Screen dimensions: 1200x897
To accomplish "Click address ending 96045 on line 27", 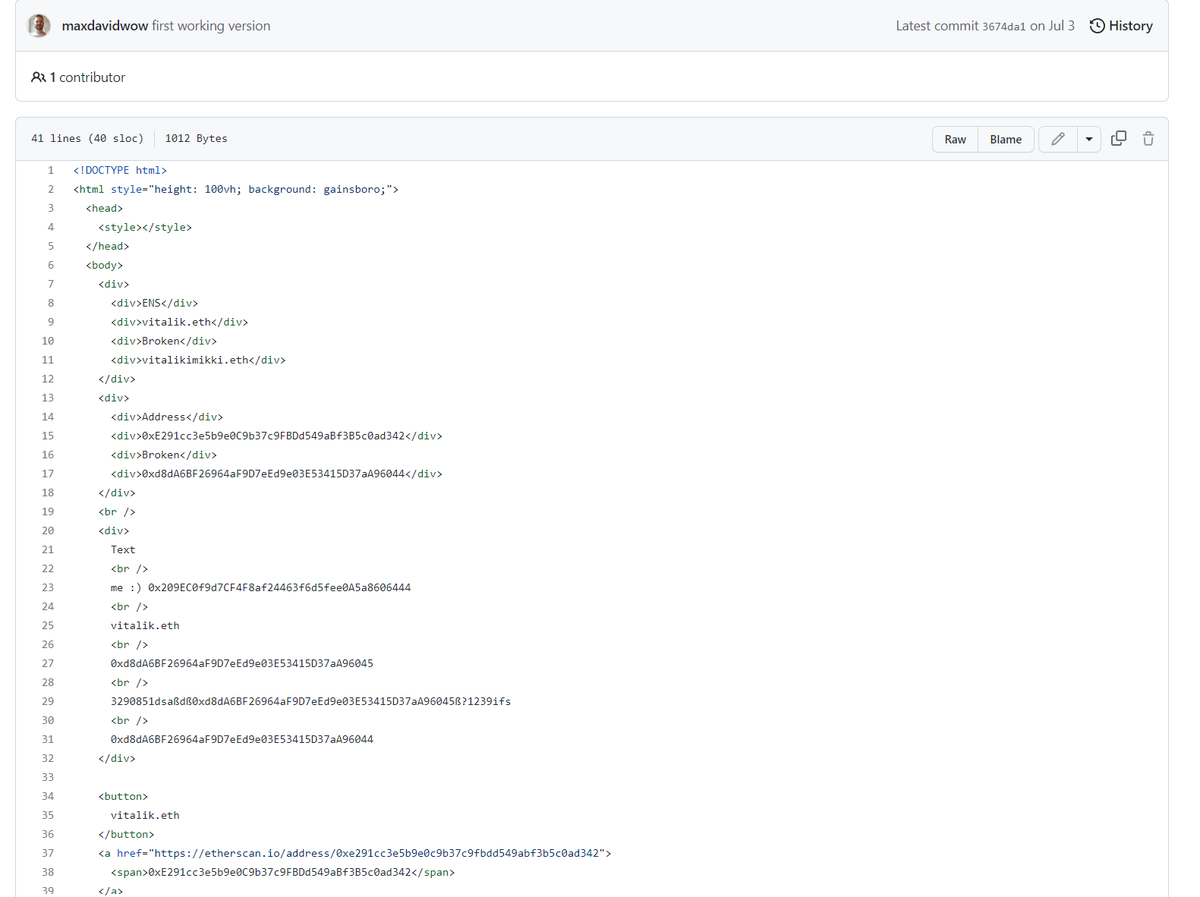I will [x=242, y=663].
